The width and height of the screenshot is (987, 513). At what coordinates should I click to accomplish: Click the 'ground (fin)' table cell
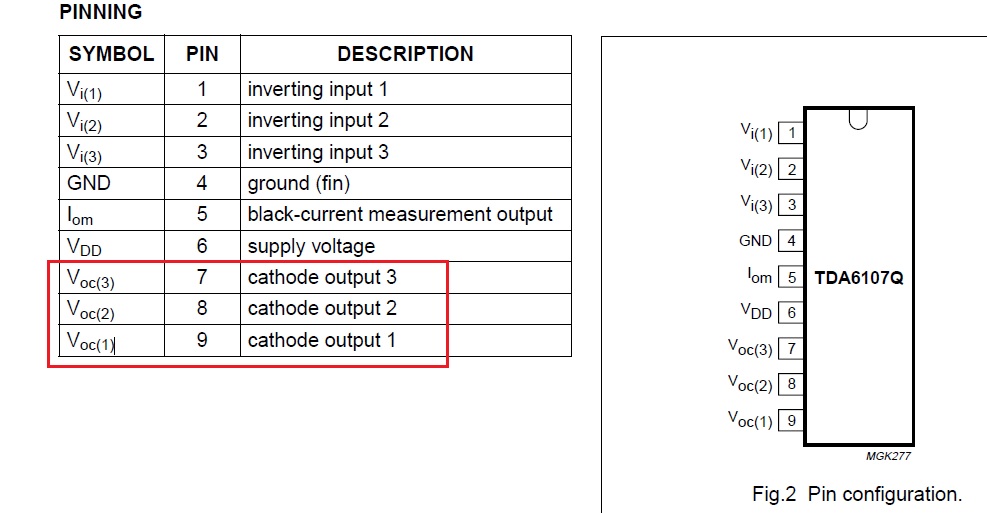coord(299,183)
